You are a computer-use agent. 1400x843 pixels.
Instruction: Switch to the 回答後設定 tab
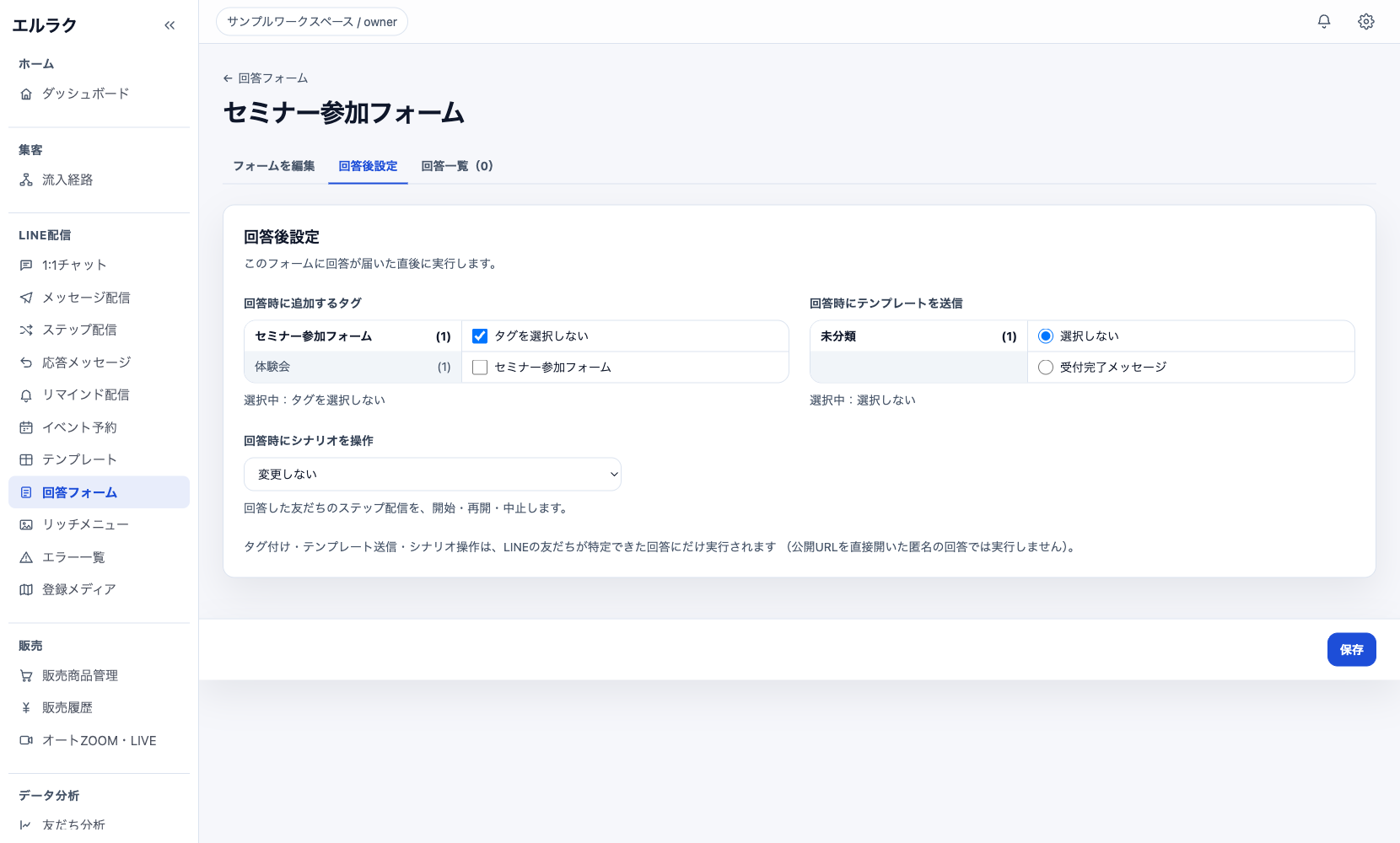368,166
